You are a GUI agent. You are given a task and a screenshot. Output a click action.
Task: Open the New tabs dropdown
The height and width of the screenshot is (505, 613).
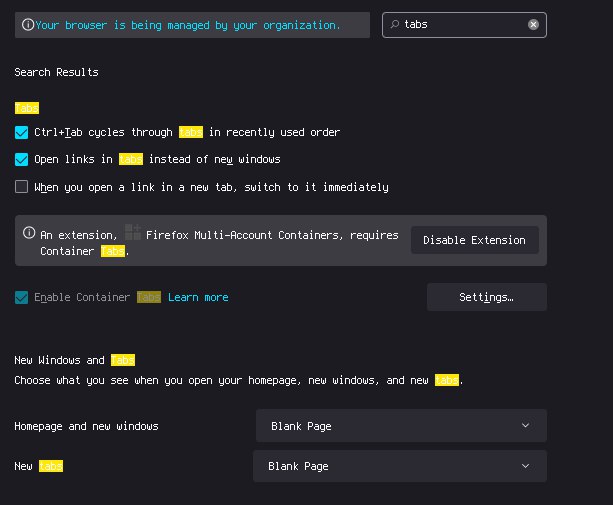[400, 466]
